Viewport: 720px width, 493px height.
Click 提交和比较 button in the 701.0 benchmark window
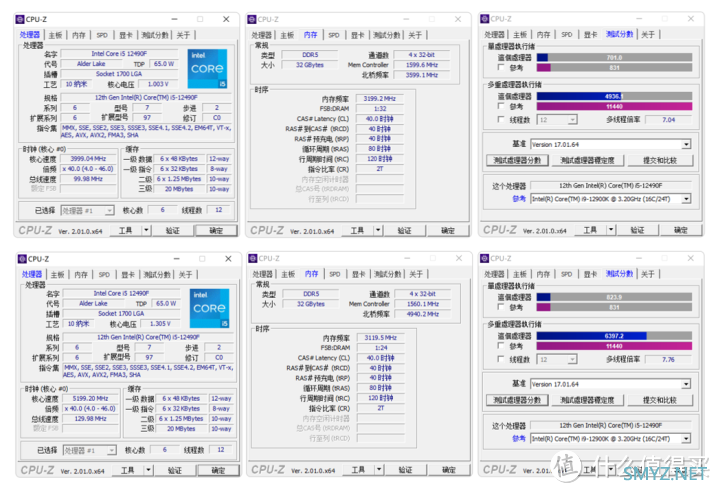click(x=660, y=161)
